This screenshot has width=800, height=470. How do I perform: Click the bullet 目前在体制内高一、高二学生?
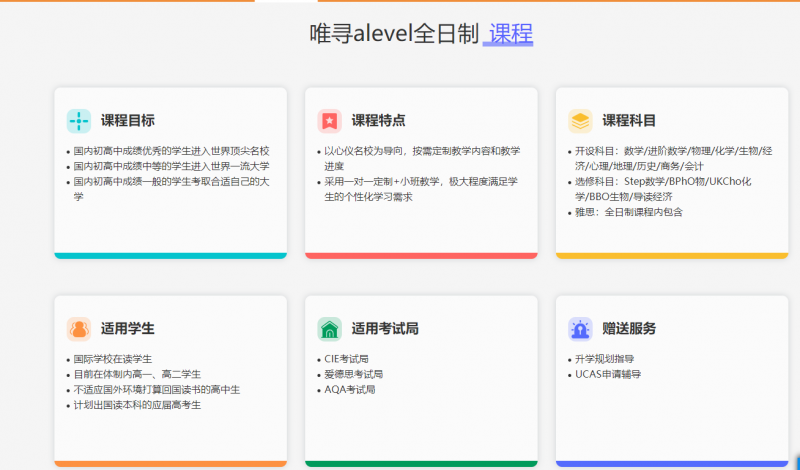137,375
